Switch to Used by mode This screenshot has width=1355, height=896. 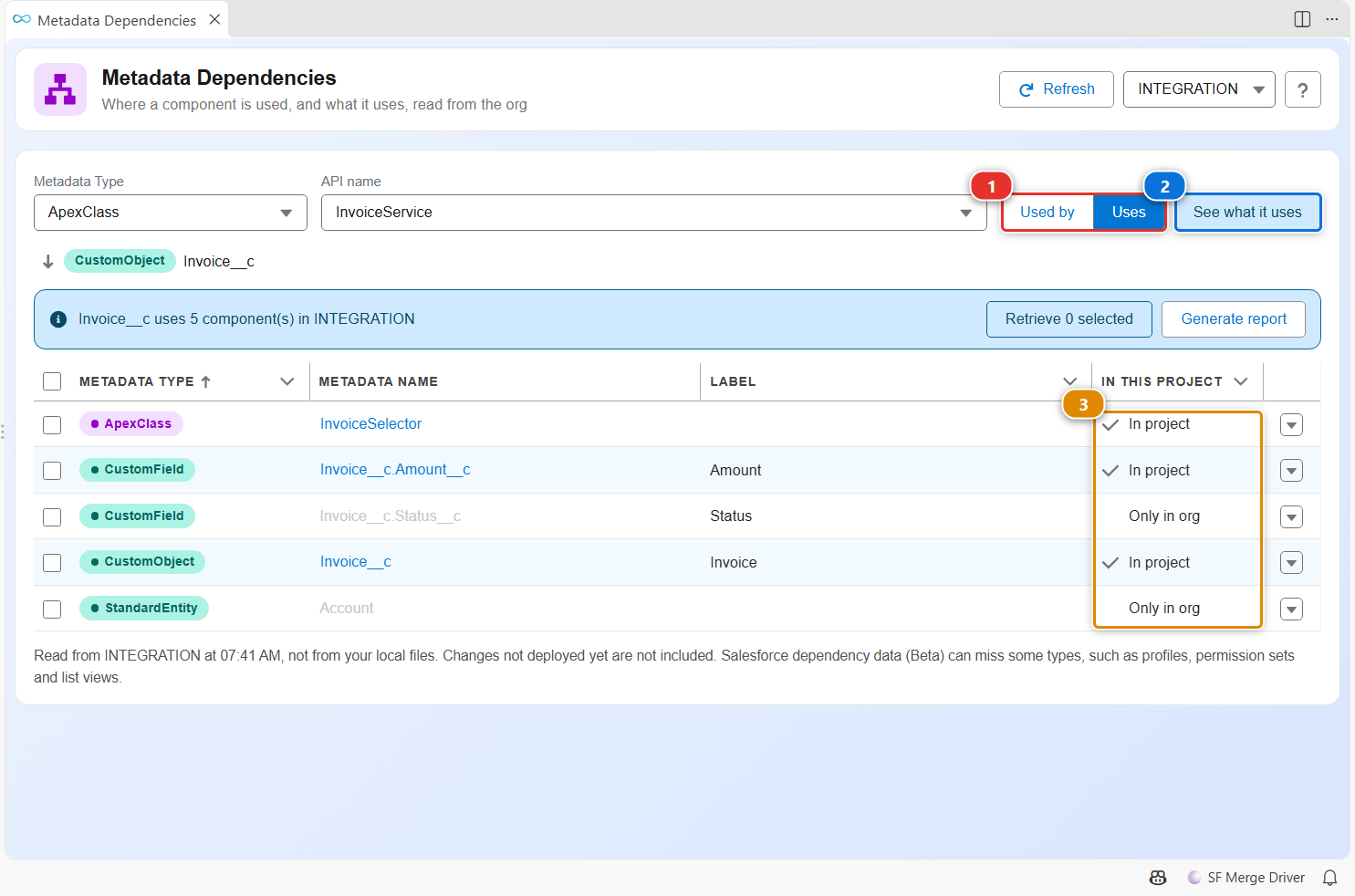click(x=1048, y=213)
